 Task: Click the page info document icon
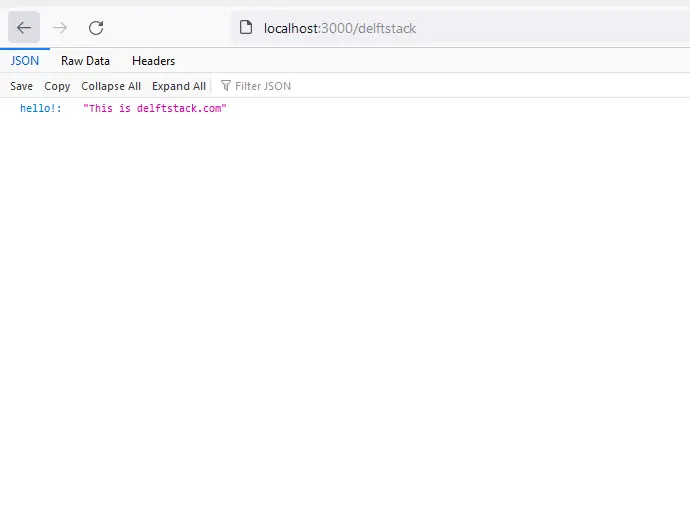tap(246, 27)
